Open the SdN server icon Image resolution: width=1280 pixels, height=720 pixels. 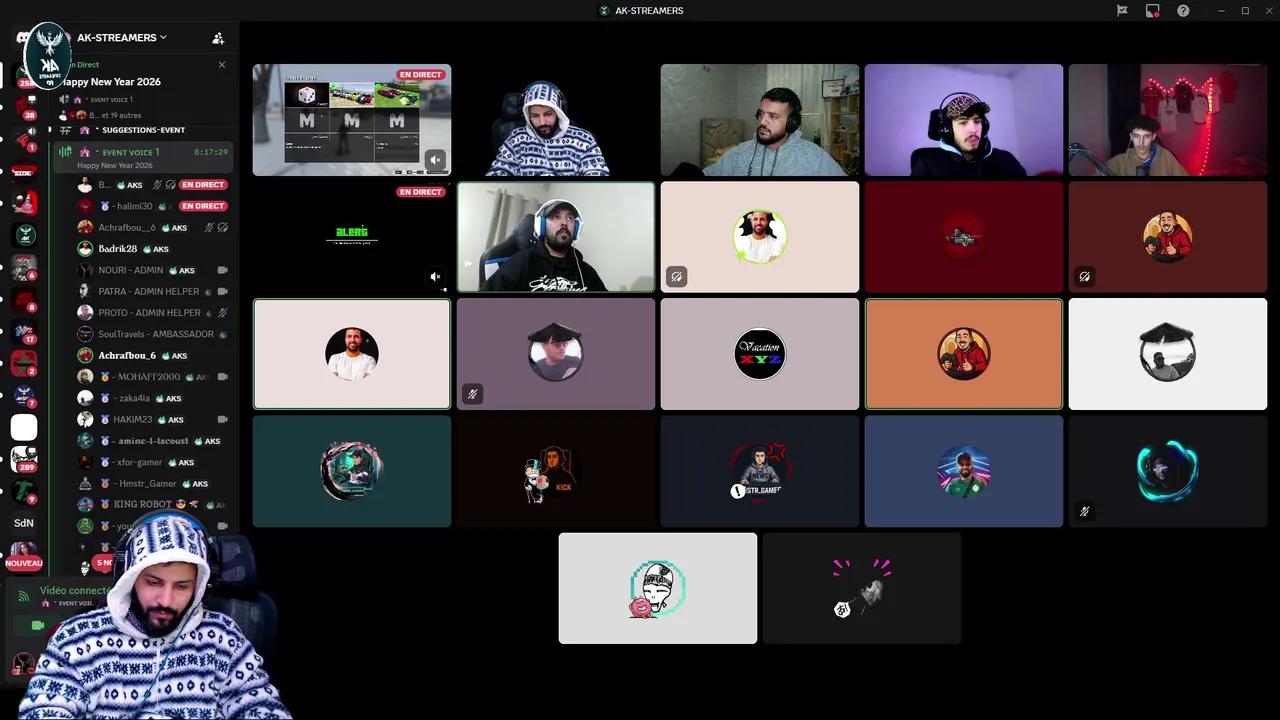point(24,523)
